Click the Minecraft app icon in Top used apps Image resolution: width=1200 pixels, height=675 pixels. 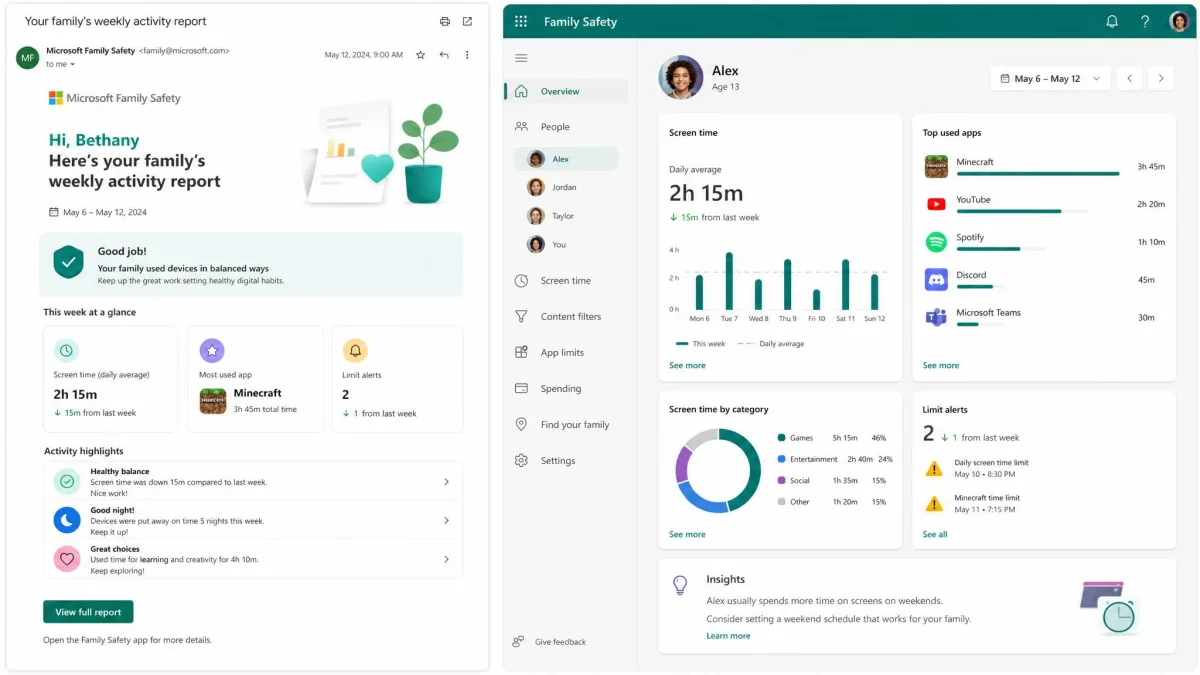click(936, 166)
